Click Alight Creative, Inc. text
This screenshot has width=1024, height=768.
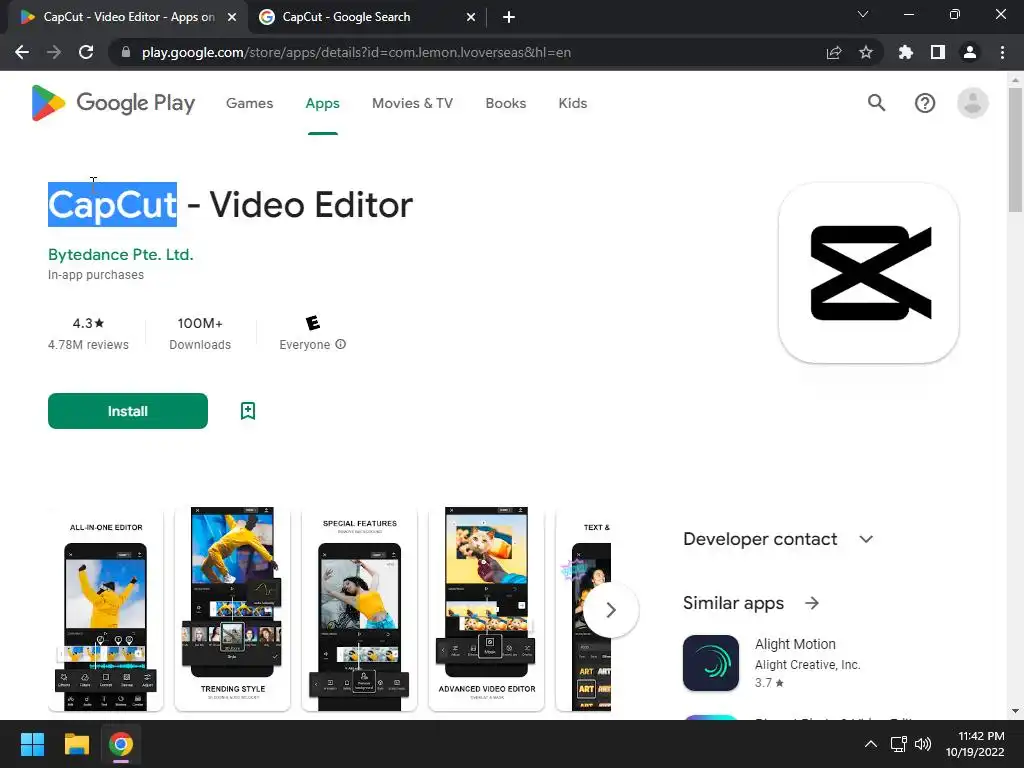point(807,665)
